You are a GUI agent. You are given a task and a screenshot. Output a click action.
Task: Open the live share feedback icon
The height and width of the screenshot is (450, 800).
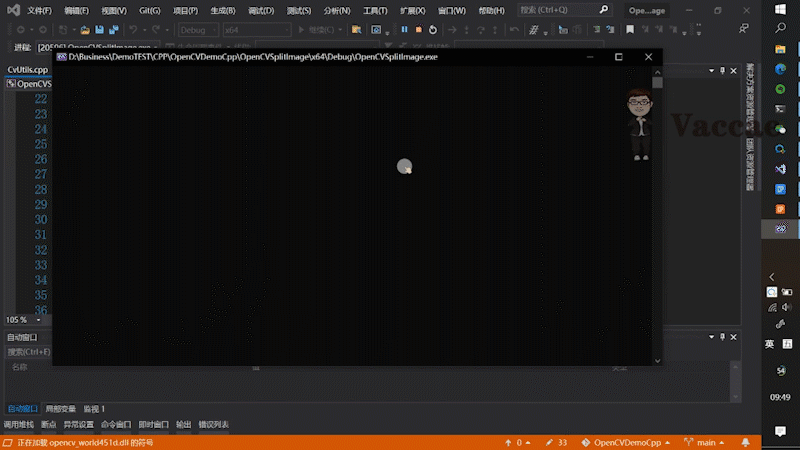pos(744,29)
